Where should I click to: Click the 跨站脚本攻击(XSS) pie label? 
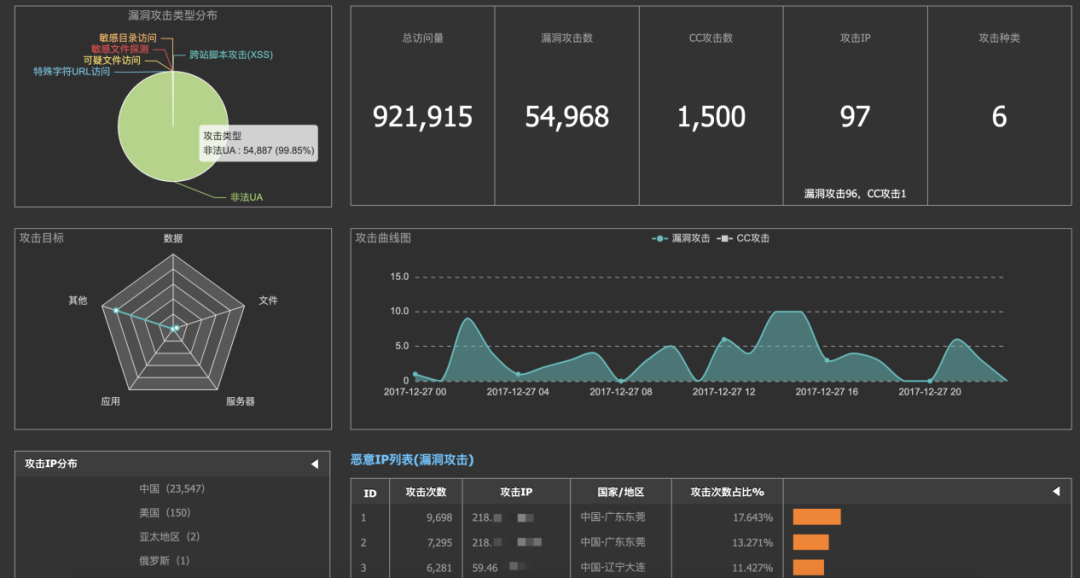pyautogui.click(x=231, y=54)
